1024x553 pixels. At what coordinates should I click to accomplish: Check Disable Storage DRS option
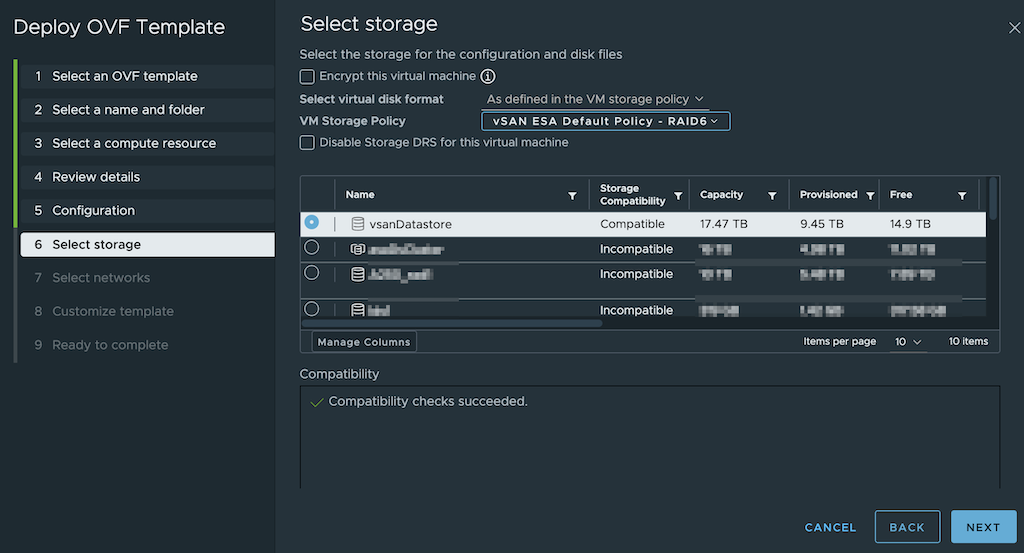pyautogui.click(x=308, y=143)
